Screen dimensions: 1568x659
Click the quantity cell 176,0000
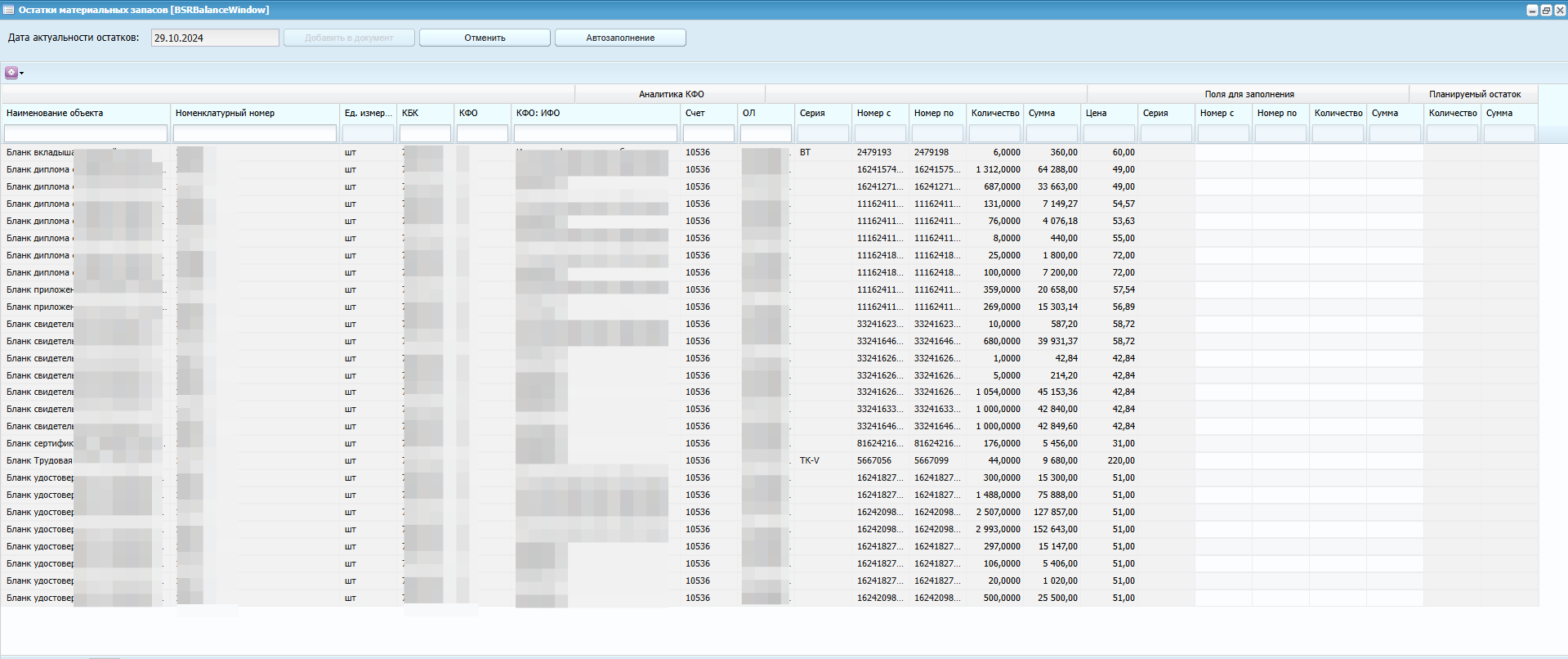tap(1002, 443)
